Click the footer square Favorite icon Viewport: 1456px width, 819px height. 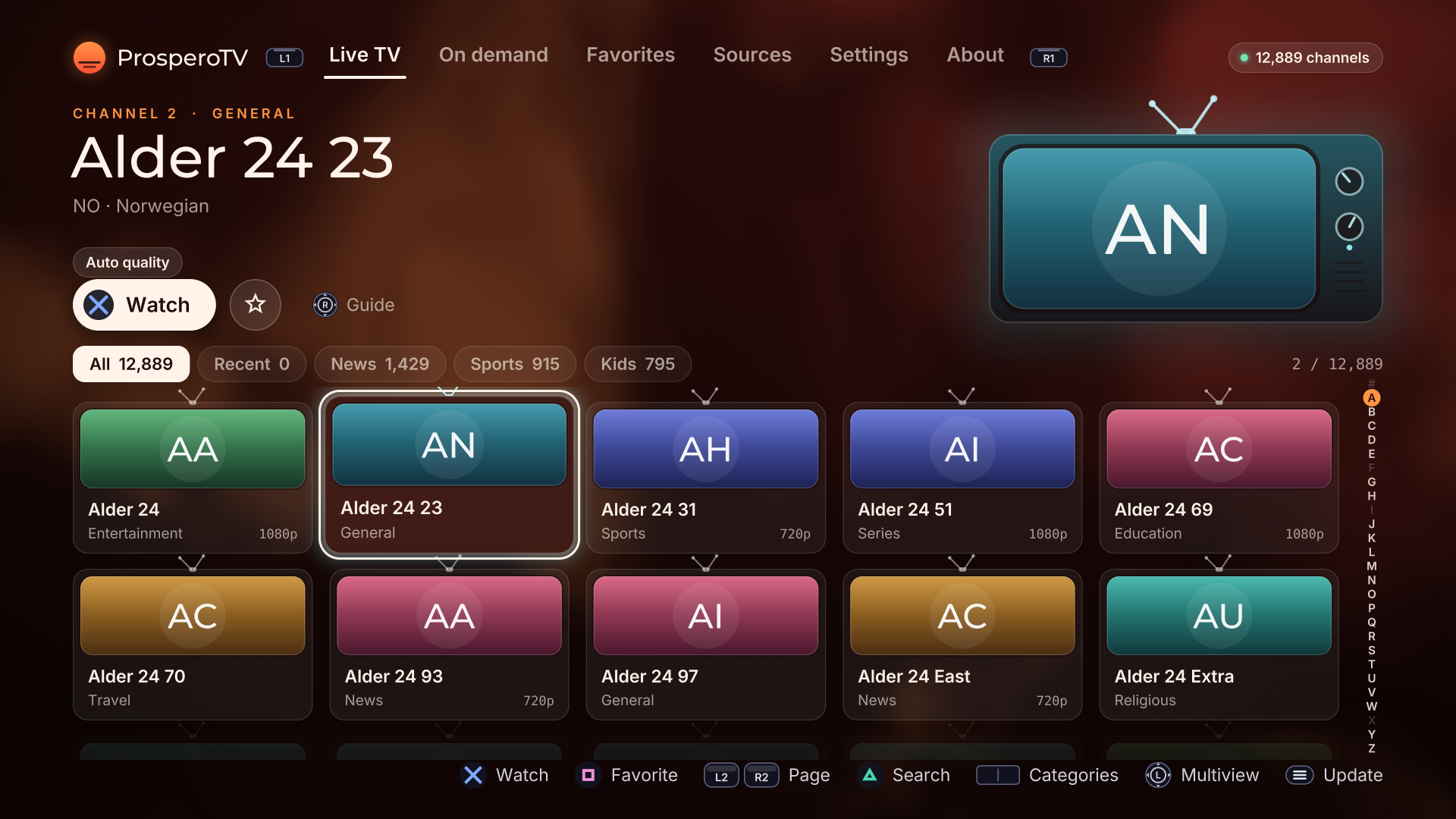588,775
